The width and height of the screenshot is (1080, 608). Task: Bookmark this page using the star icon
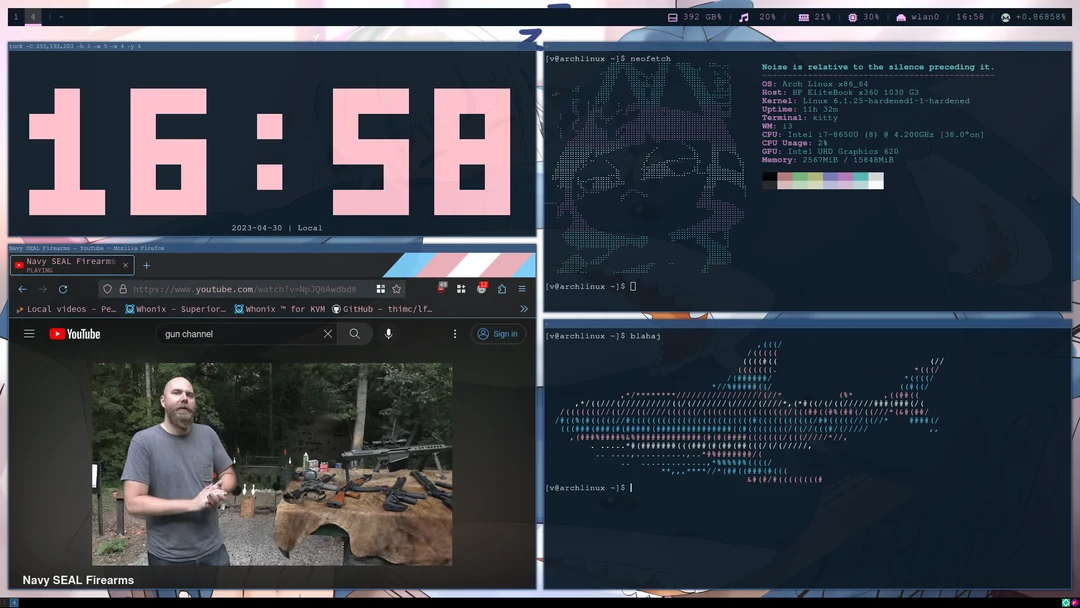(396, 289)
